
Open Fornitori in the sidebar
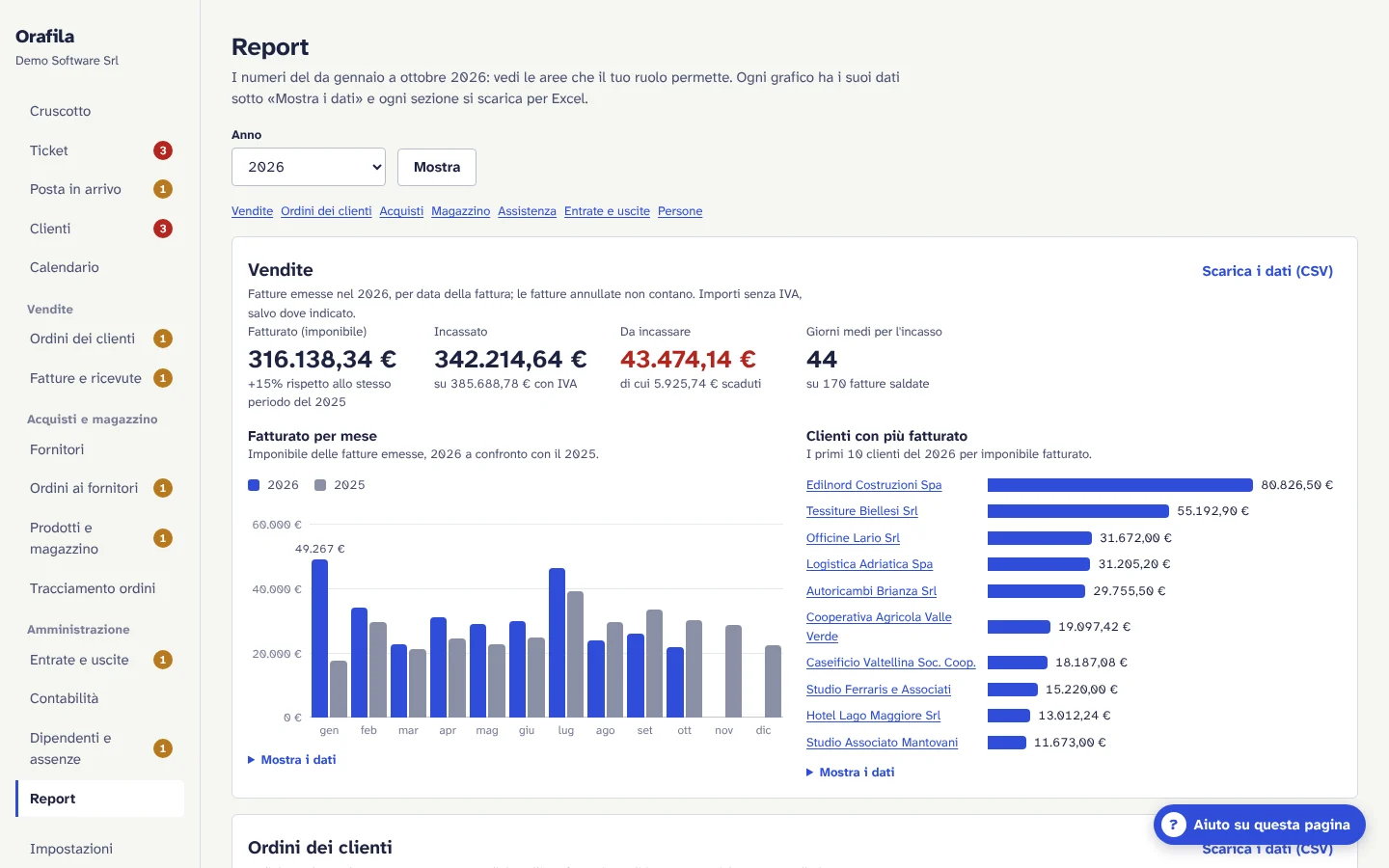[x=100, y=449]
